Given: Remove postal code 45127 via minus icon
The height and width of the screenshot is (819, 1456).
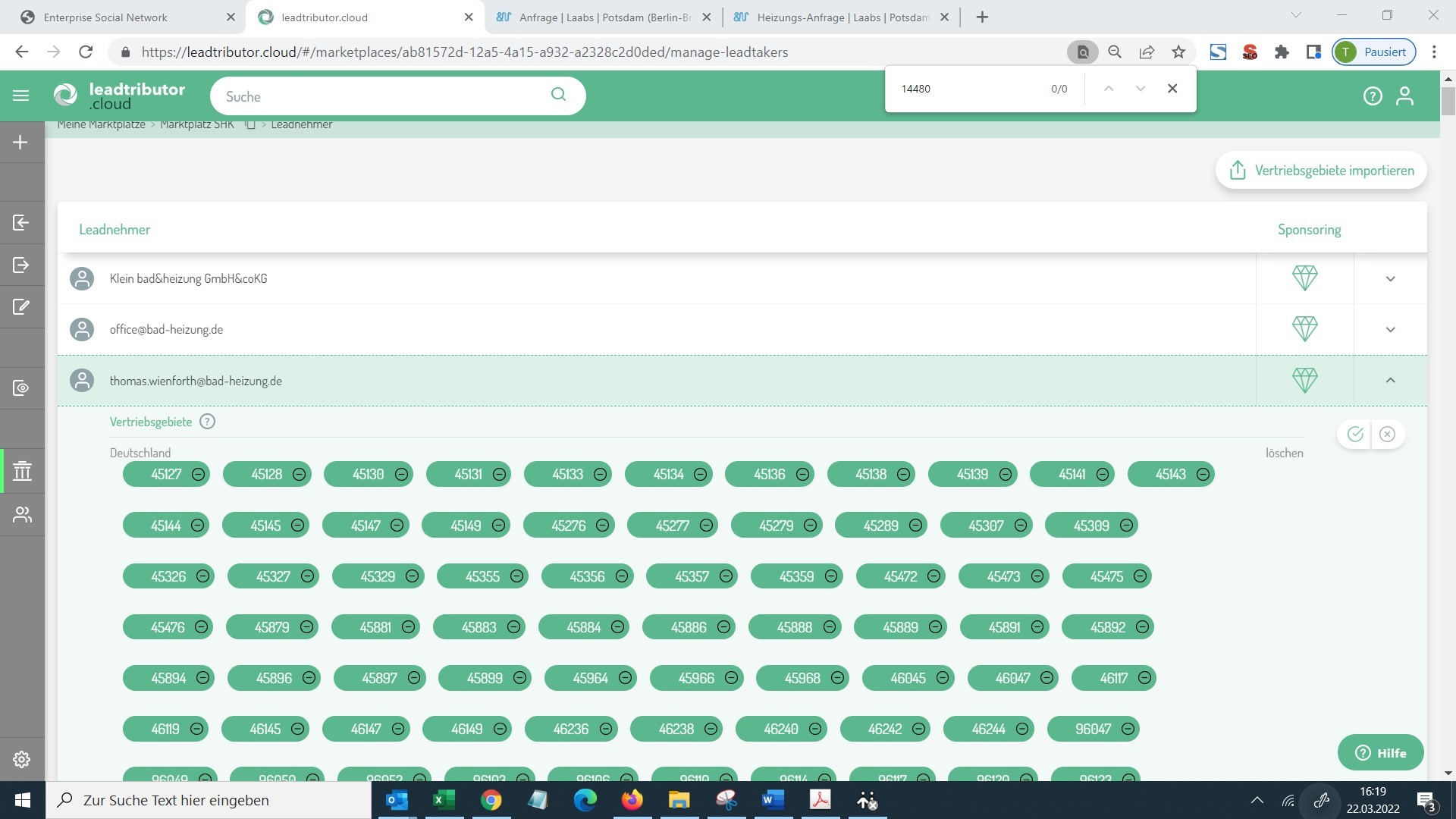Looking at the screenshot, I should [x=198, y=474].
